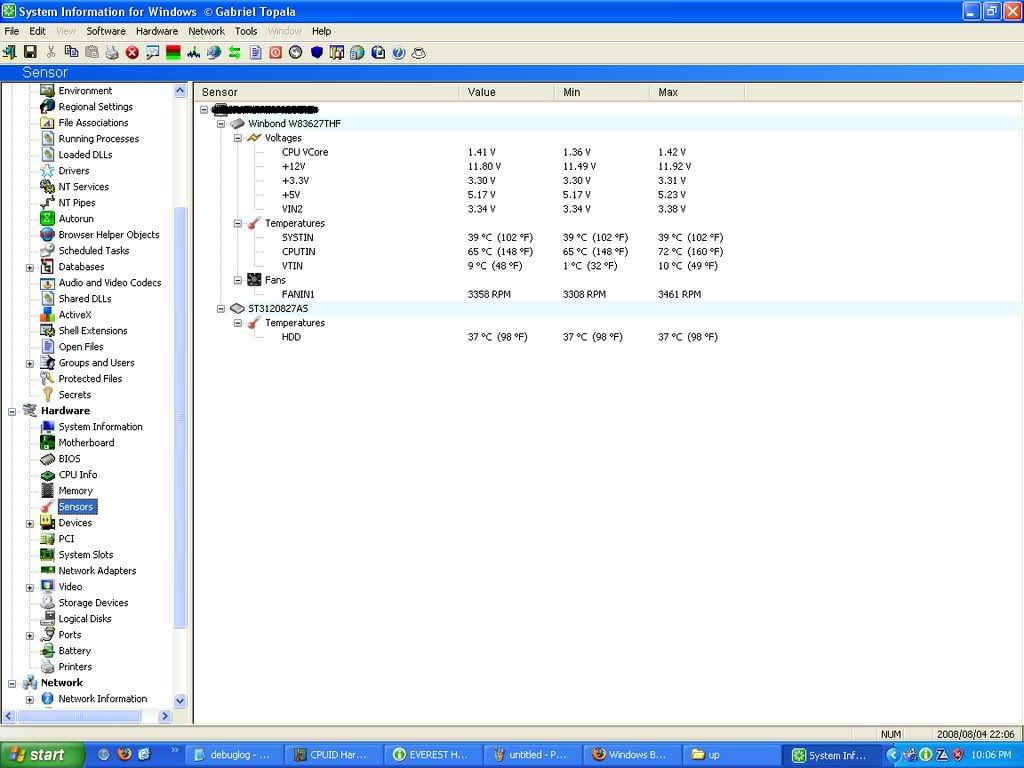Expand the Ports node
This screenshot has height=768, width=1024.
29,635
